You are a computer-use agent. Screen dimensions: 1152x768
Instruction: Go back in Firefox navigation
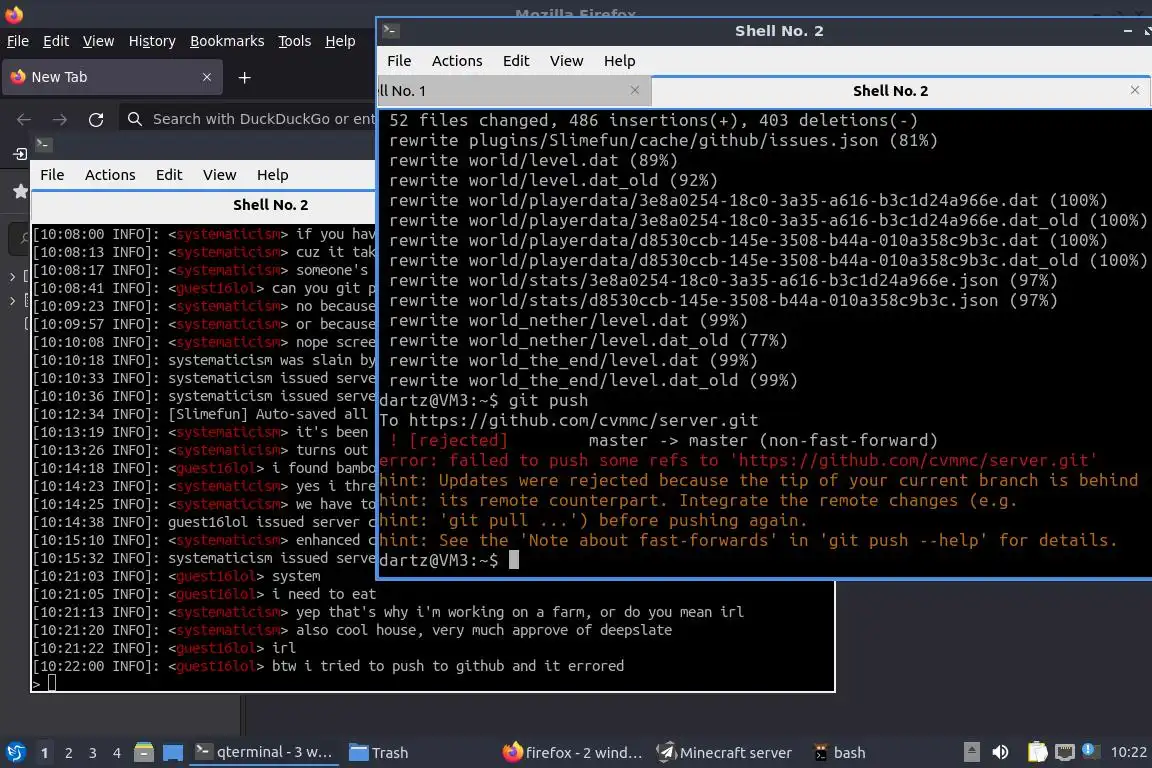[24, 119]
